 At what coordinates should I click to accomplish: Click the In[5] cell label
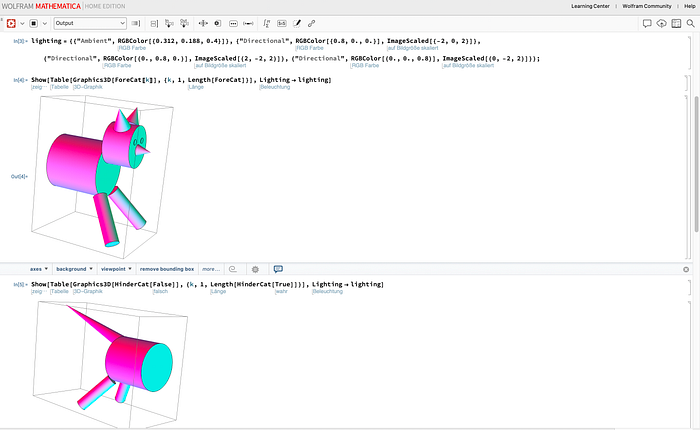tap(20, 284)
